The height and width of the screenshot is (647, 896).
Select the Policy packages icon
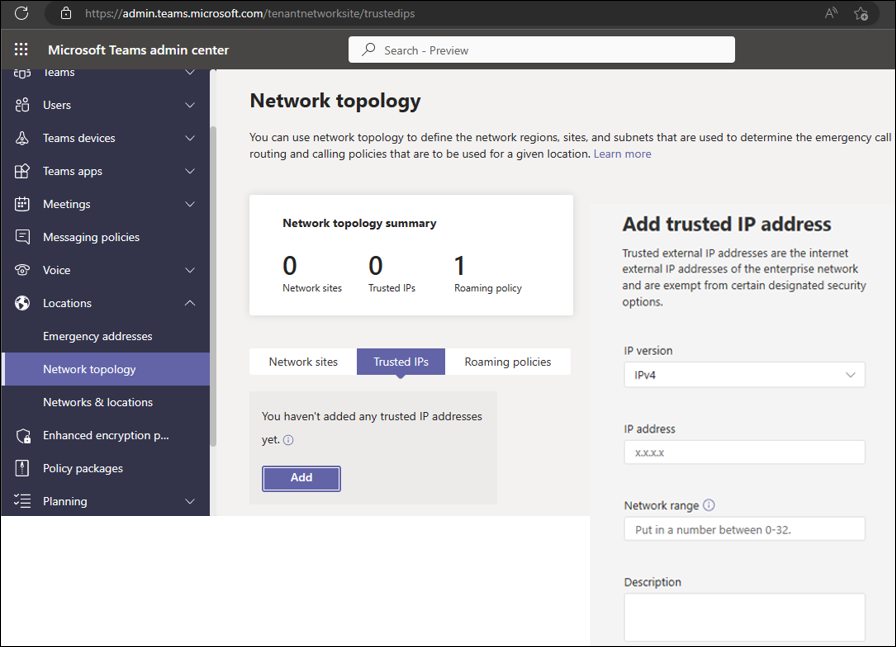coord(23,467)
